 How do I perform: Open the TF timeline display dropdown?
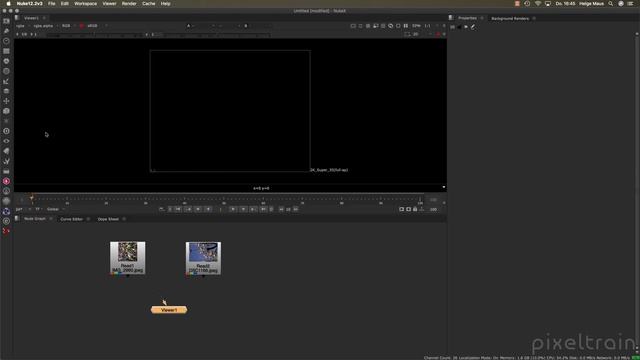[38, 209]
